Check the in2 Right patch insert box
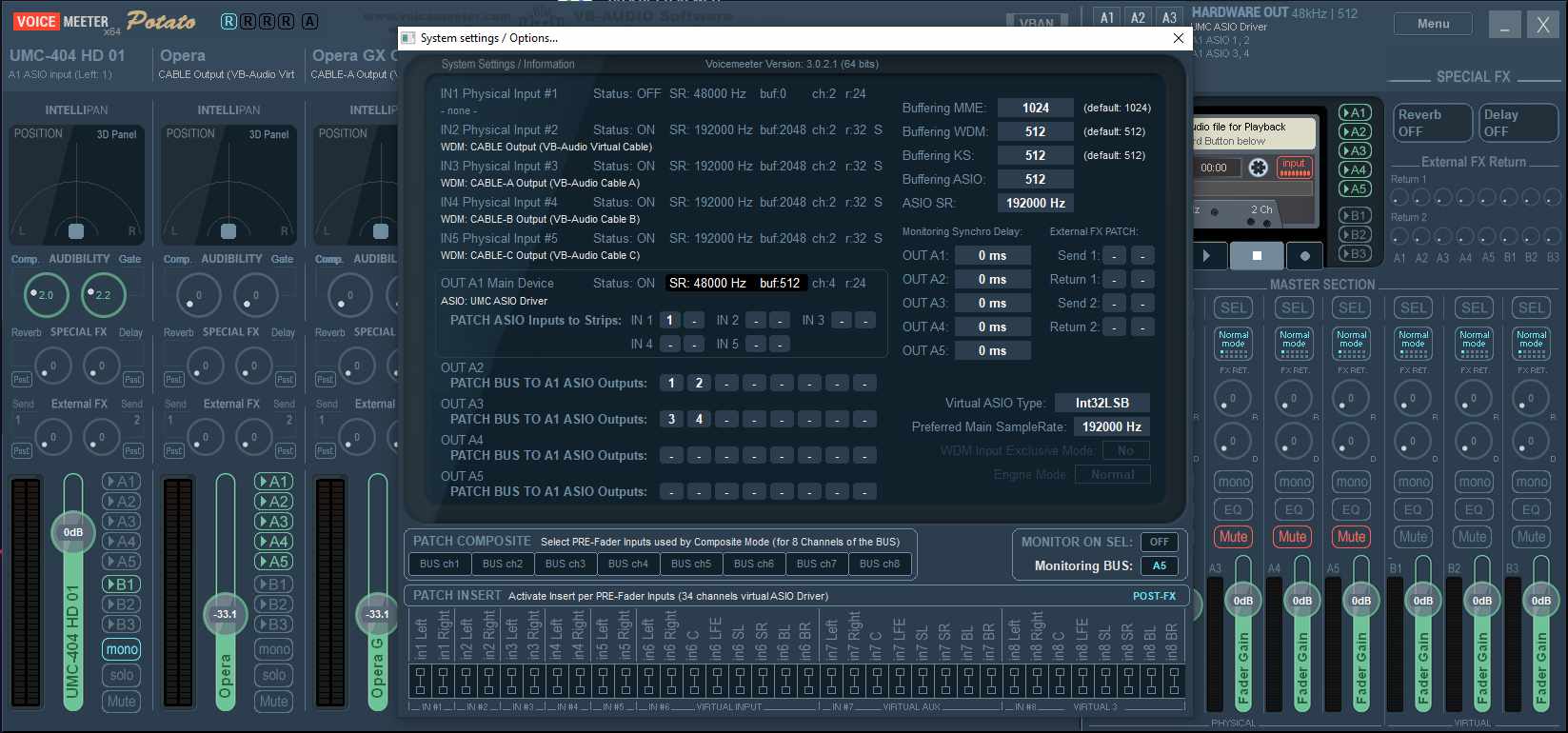 point(488,681)
